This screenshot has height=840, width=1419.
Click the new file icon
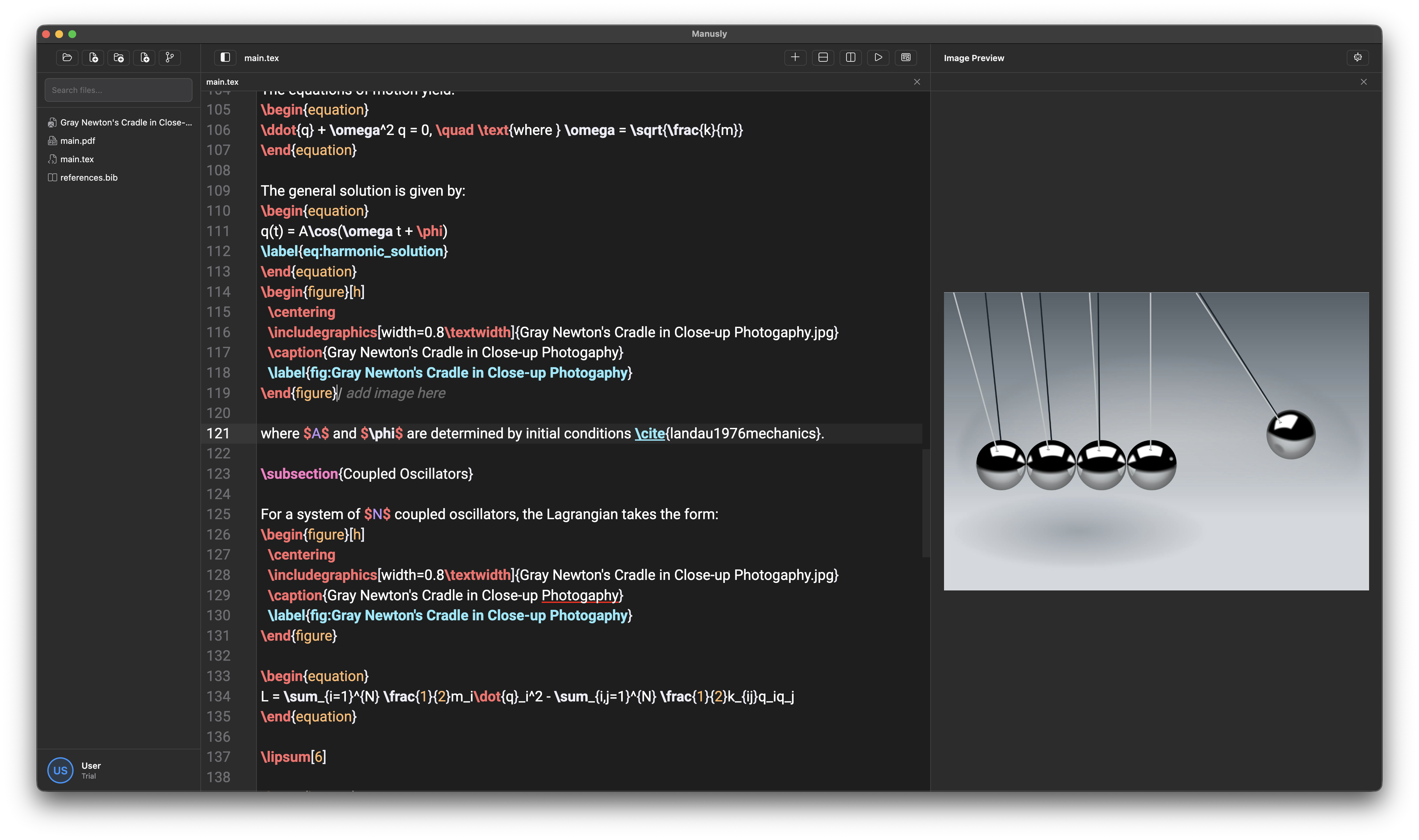(93, 58)
